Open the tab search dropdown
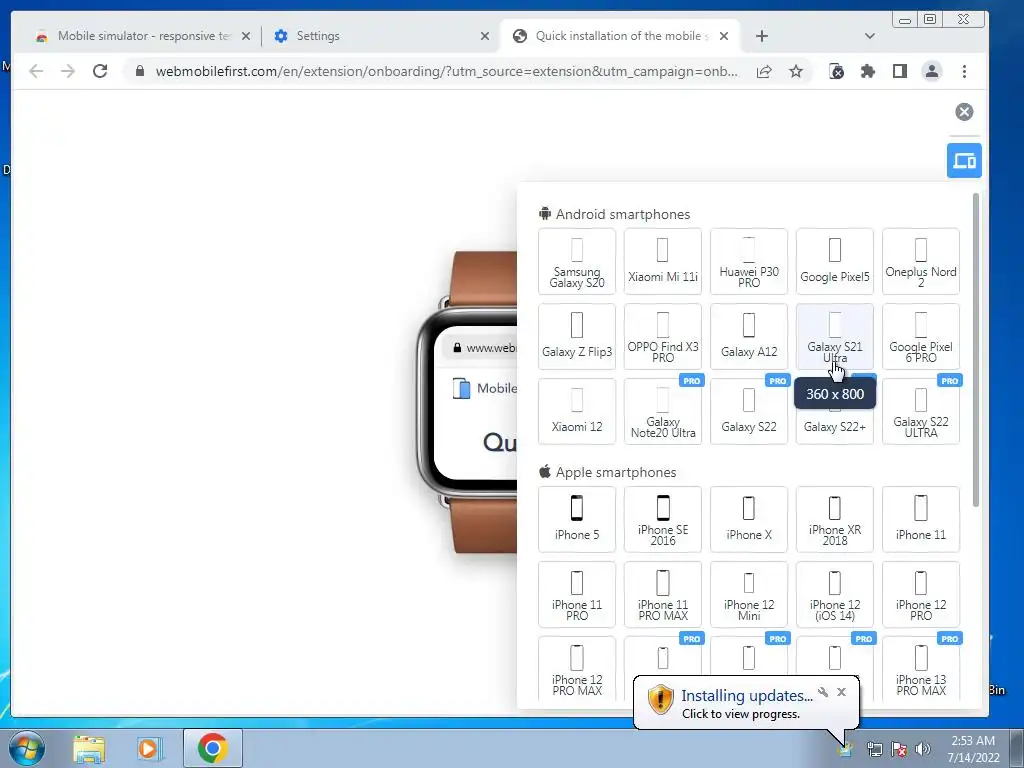Viewport: 1024px width, 768px height. 869,36
